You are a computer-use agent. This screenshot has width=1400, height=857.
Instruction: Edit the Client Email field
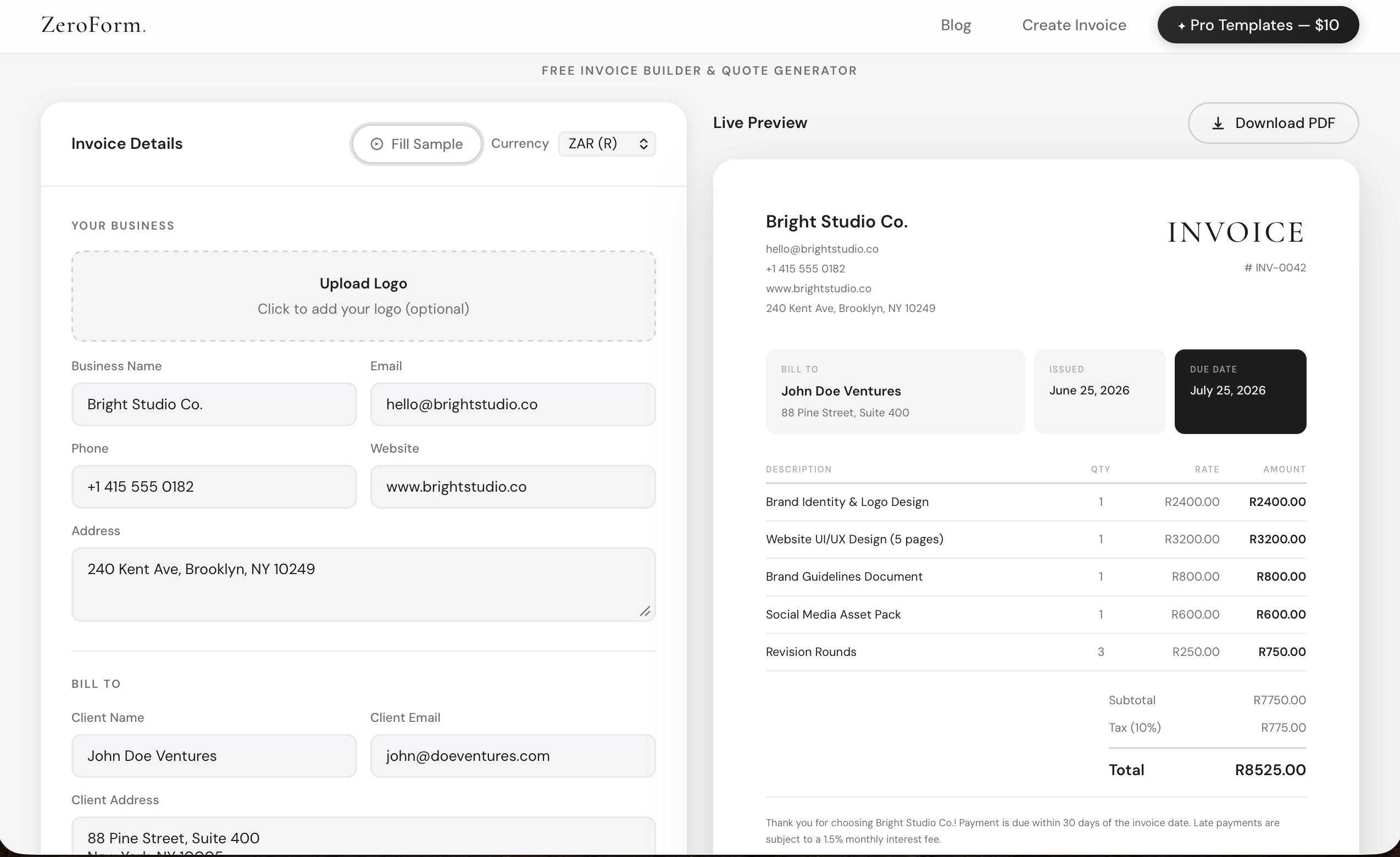[513, 756]
